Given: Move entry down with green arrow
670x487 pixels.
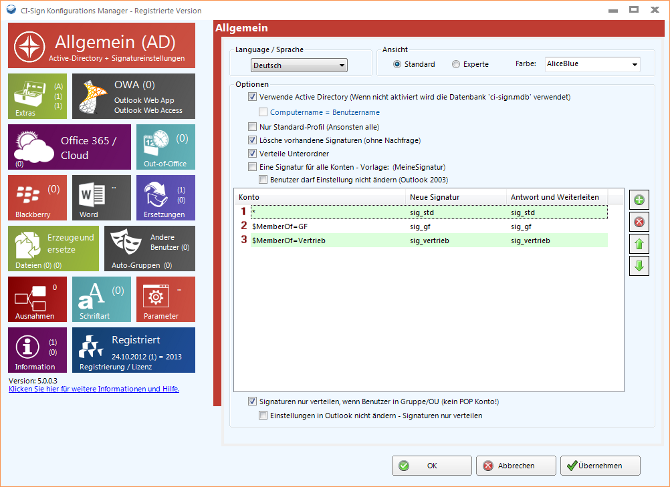Looking at the screenshot, I should (x=639, y=265).
